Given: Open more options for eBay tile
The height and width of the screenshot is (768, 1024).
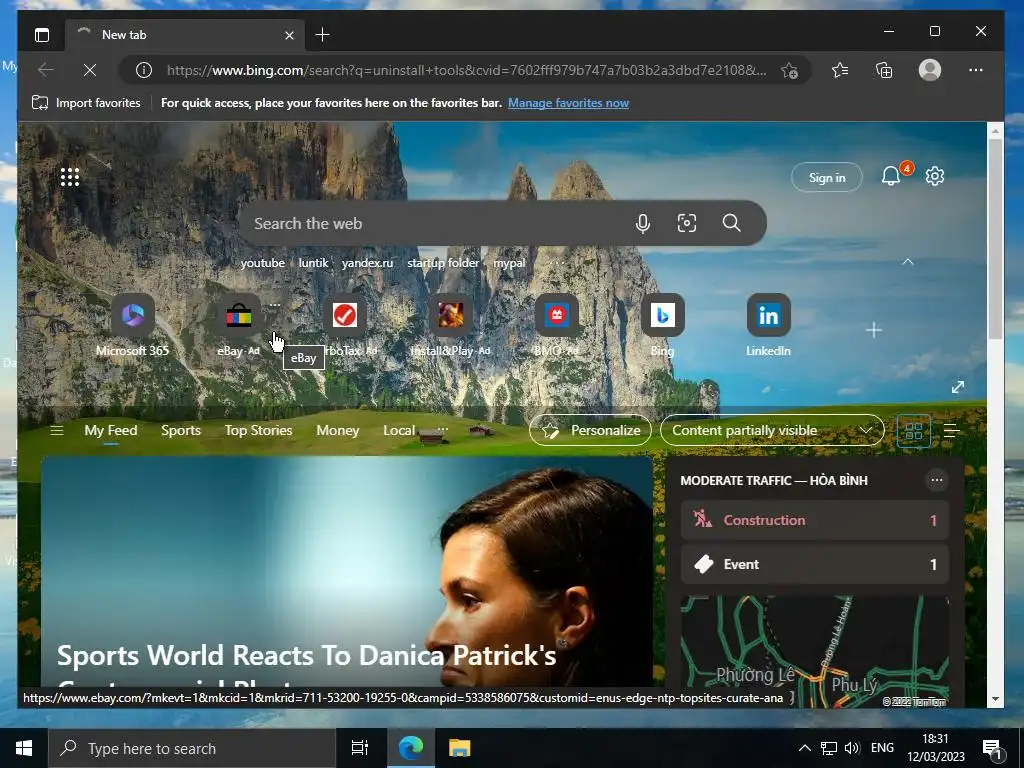Looking at the screenshot, I should pyautogui.click(x=275, y=305).
